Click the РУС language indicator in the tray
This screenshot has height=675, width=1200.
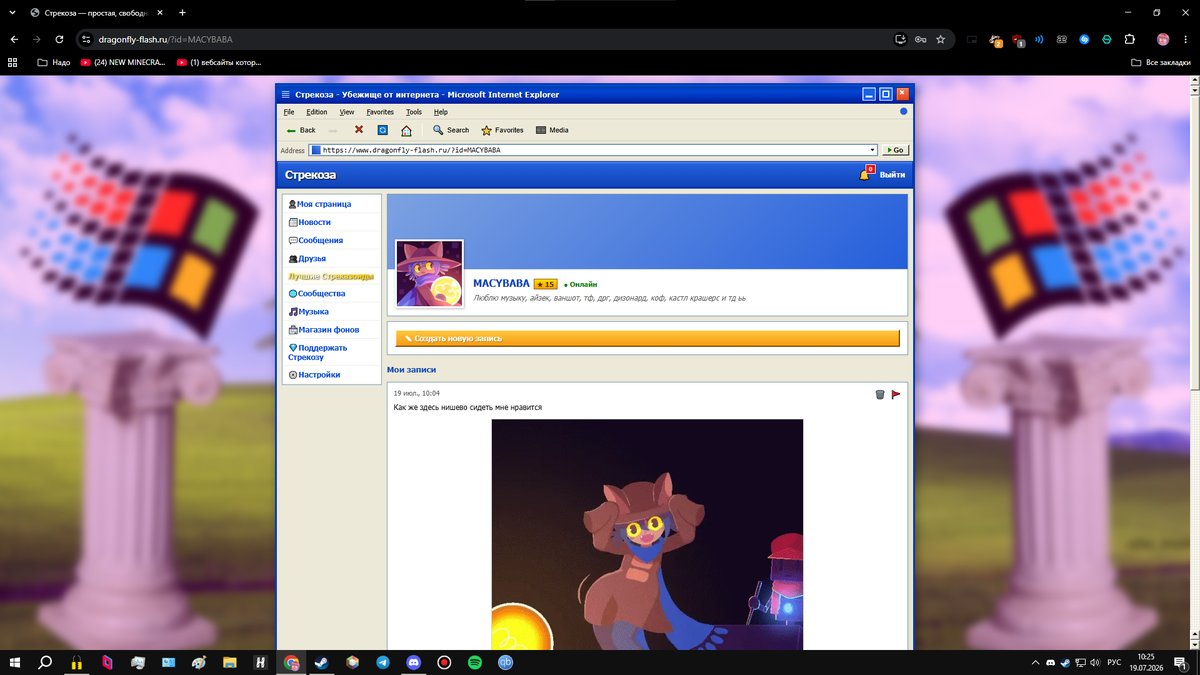point(1113,663)
